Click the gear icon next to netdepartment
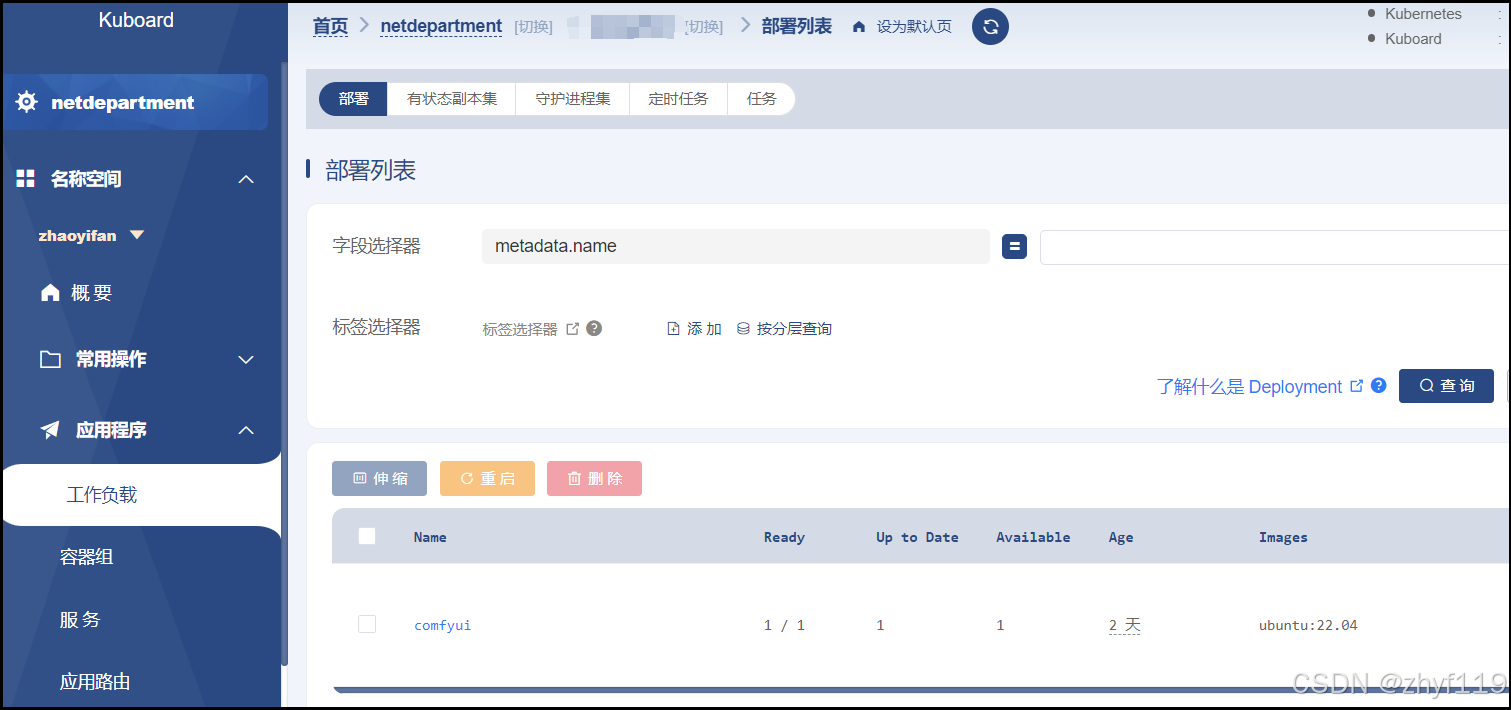The image size is (1511, 710). [x=26, y=102]
